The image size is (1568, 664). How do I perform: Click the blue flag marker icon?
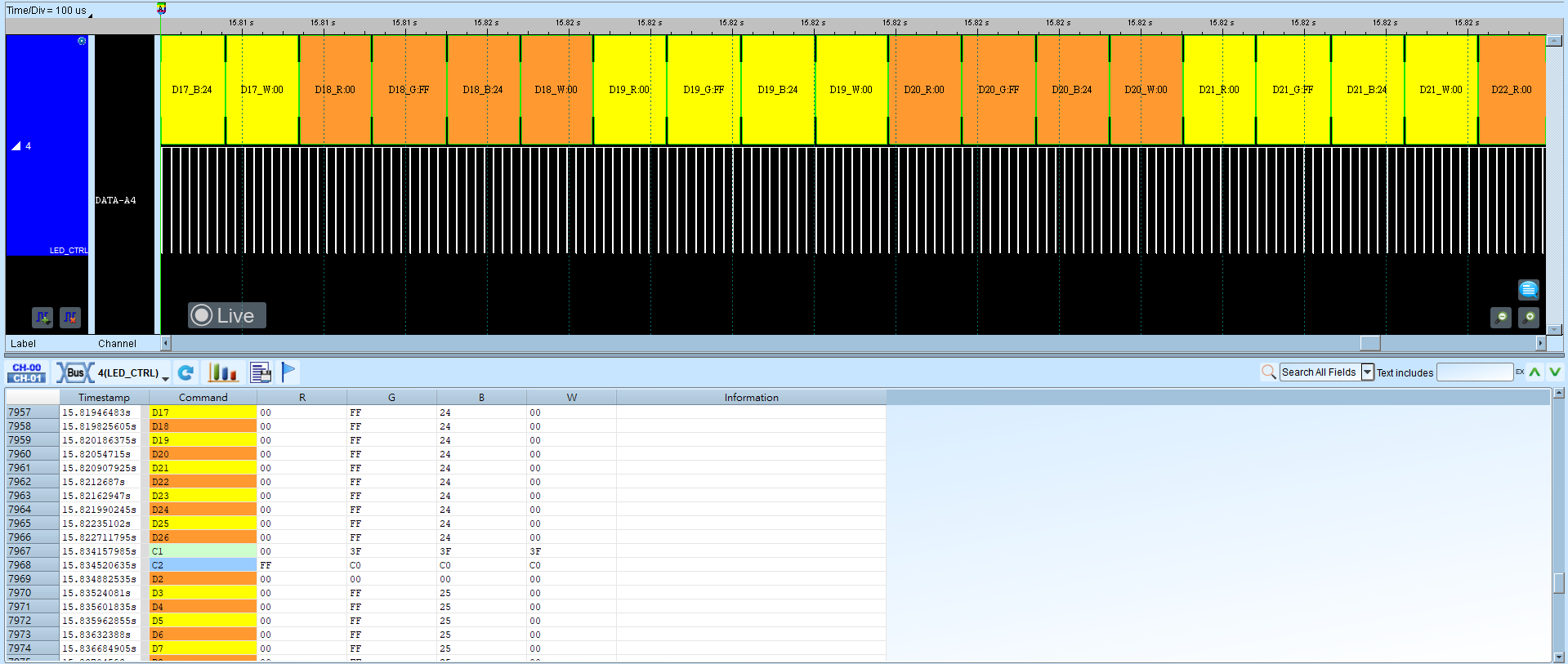[288, 372]
